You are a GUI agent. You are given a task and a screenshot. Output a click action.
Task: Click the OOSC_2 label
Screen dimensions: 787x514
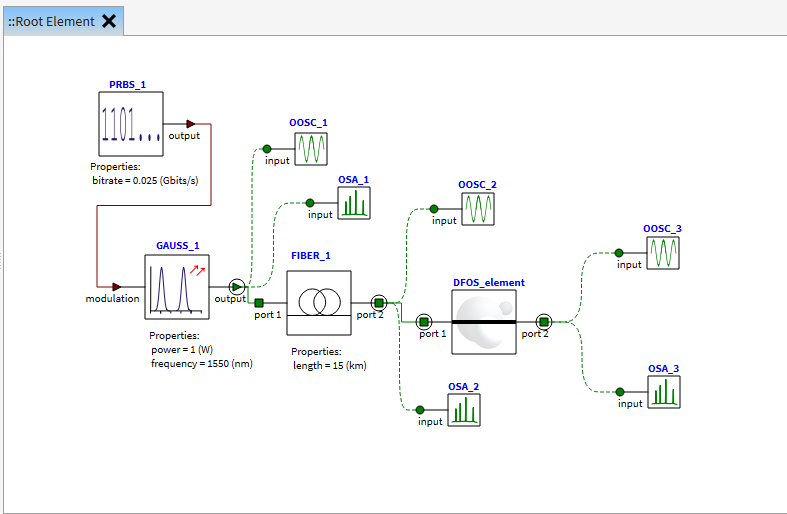pos(477,185)
